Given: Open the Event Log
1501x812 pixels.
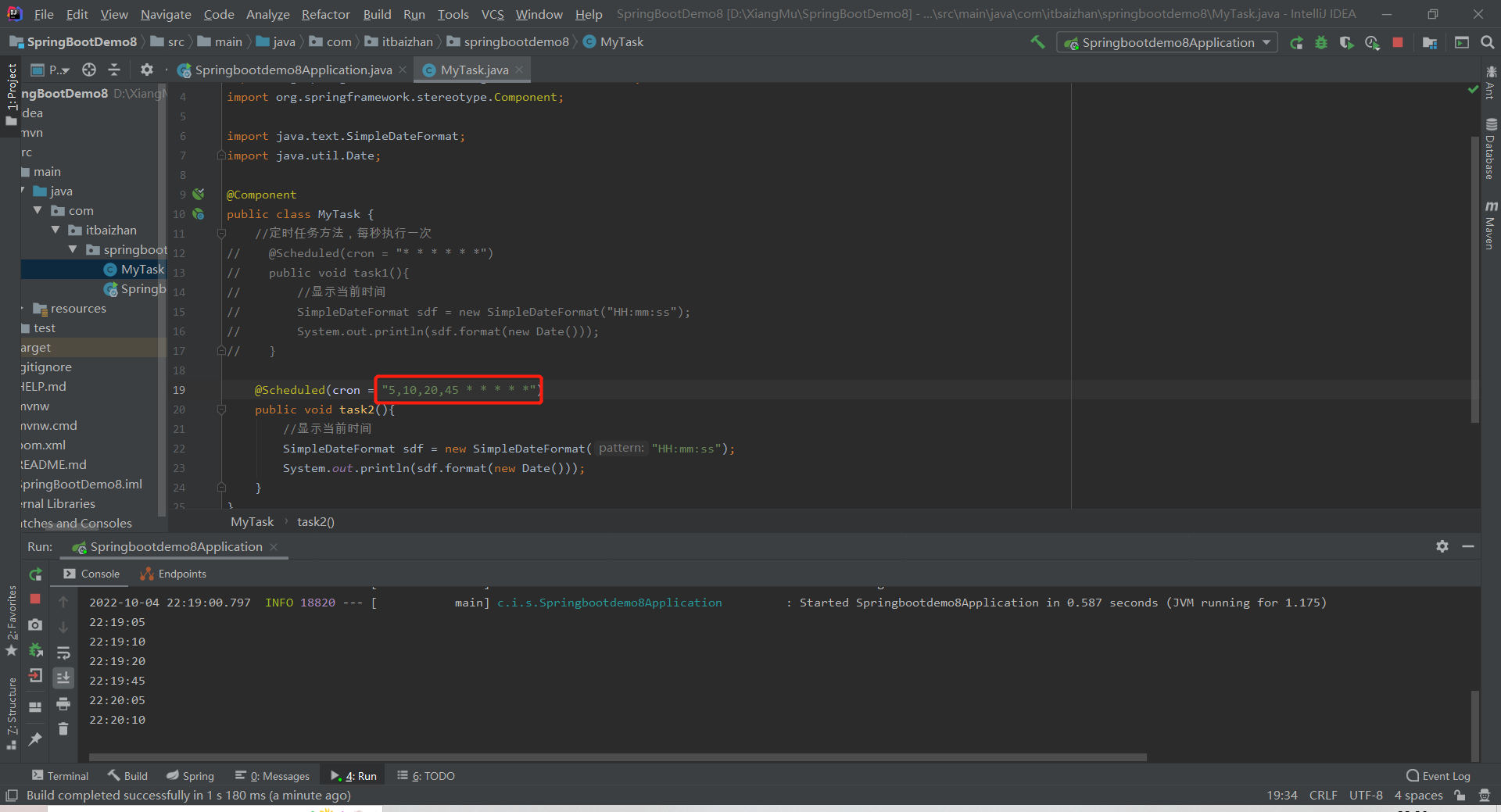Looking at the screenshot, I should click(1438, 775).
